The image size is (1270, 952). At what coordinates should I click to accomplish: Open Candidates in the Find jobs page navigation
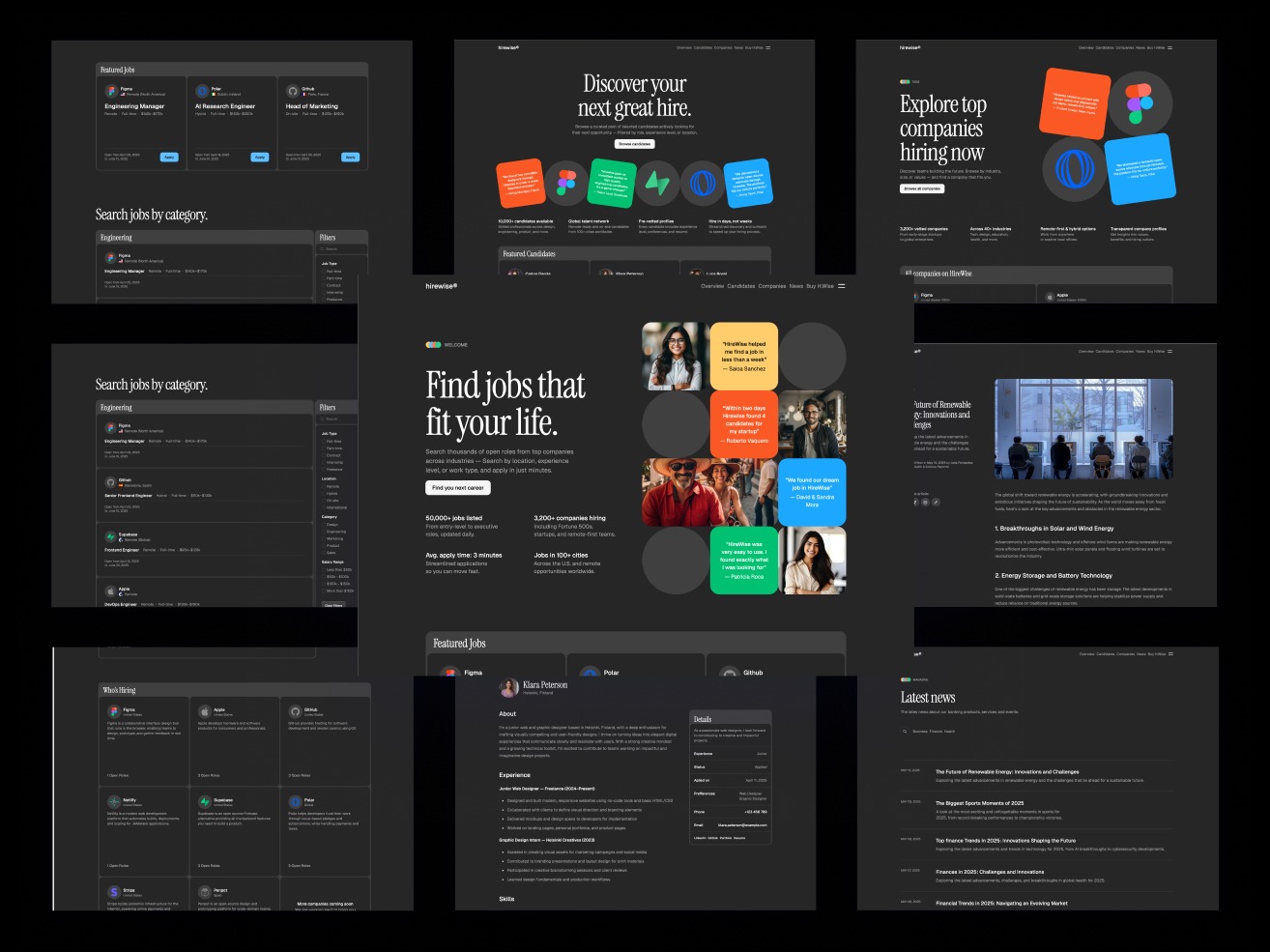pyautogui.click(x=741, y=286)
